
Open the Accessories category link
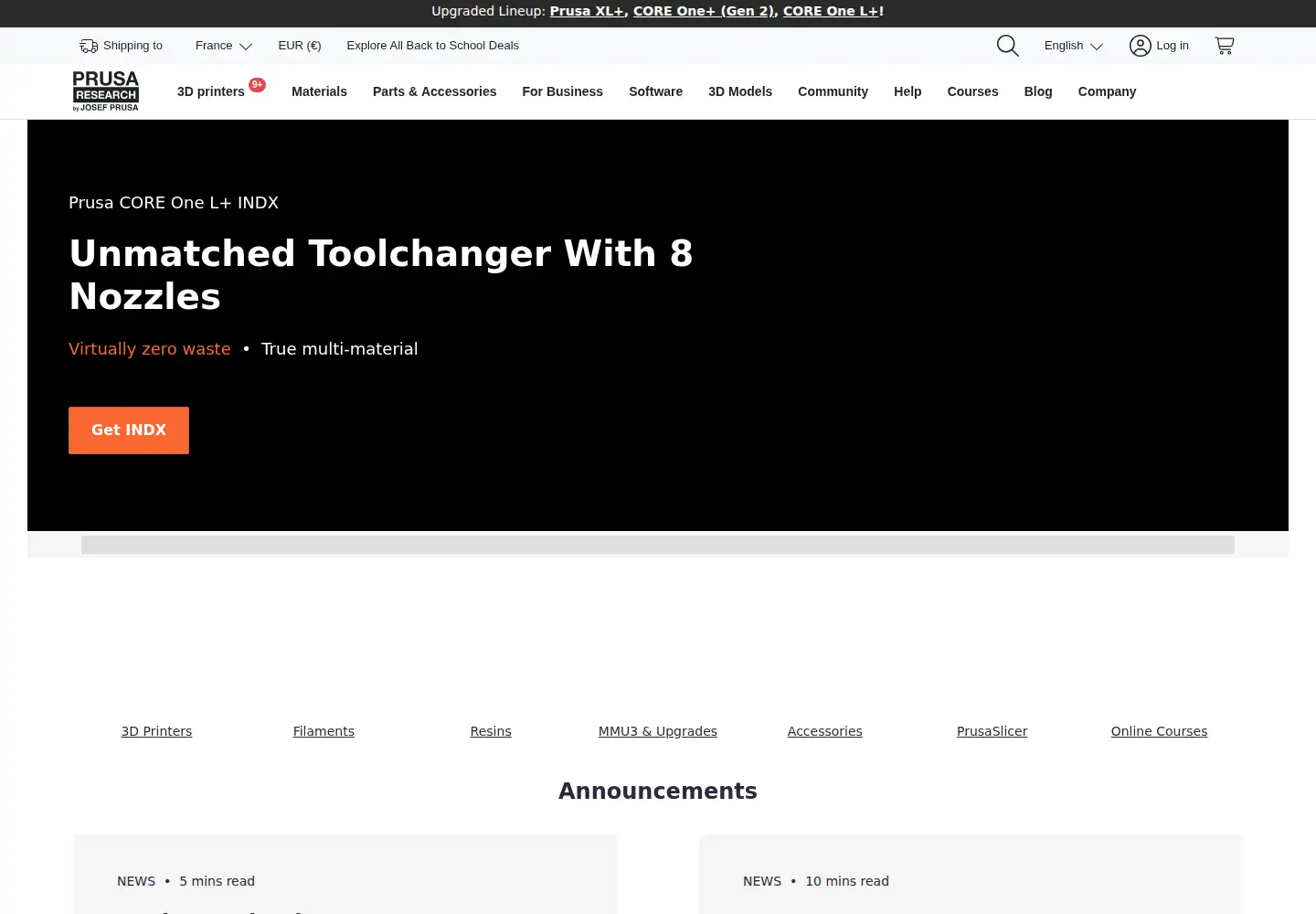click(x=825, y=731)
